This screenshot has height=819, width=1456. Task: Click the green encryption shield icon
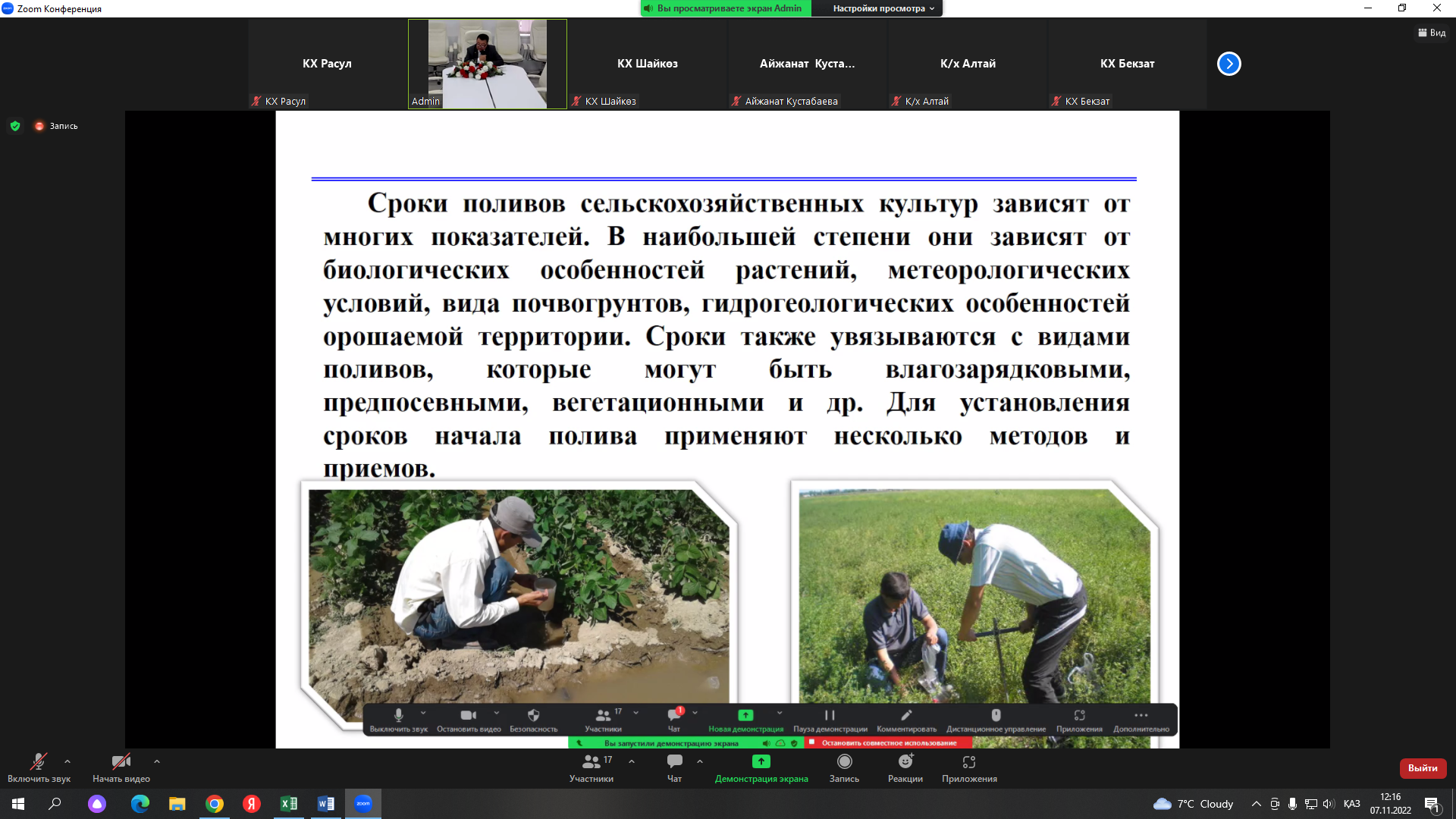(x=15, y=126)
